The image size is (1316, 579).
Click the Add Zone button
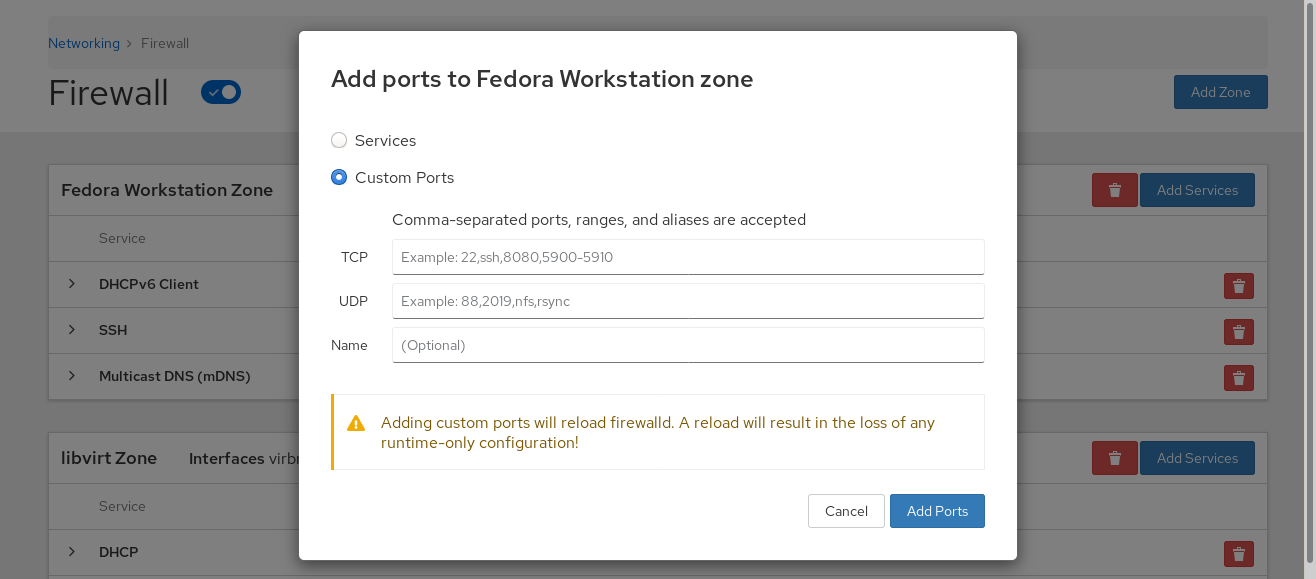tap(1220, 92)
